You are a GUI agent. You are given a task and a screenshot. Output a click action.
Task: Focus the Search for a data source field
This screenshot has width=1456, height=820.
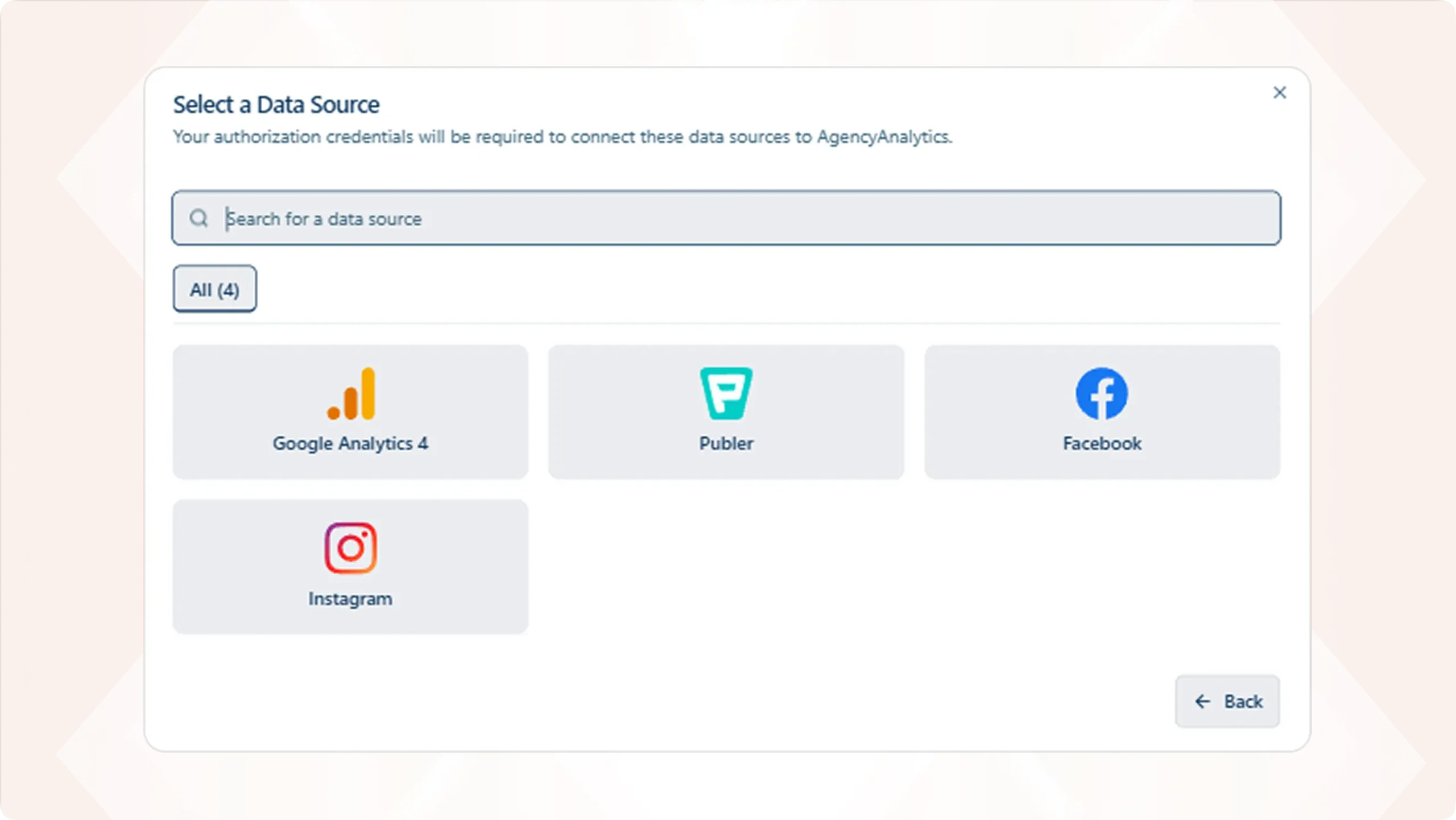click(739, 219)
